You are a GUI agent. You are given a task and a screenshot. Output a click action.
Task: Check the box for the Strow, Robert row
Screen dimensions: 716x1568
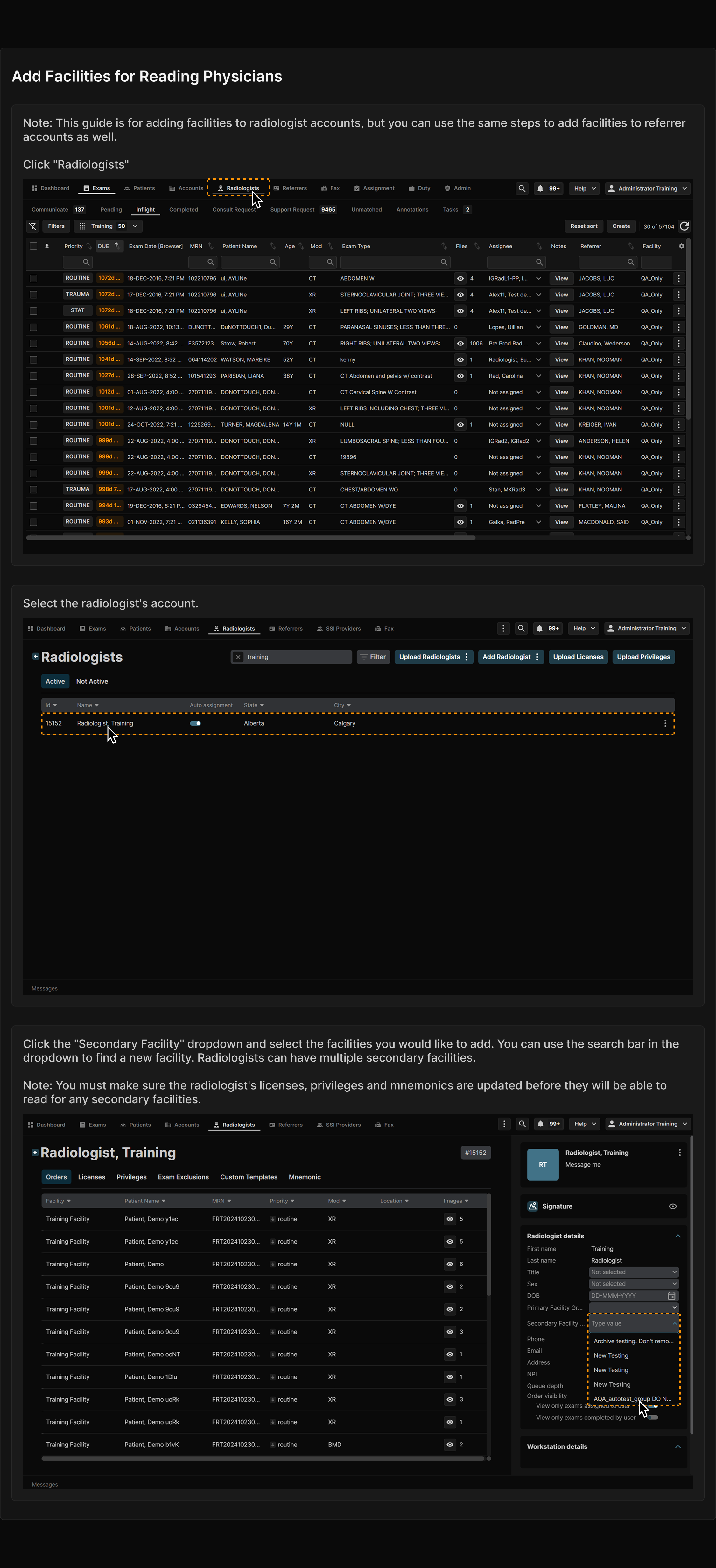click(33, 343)
